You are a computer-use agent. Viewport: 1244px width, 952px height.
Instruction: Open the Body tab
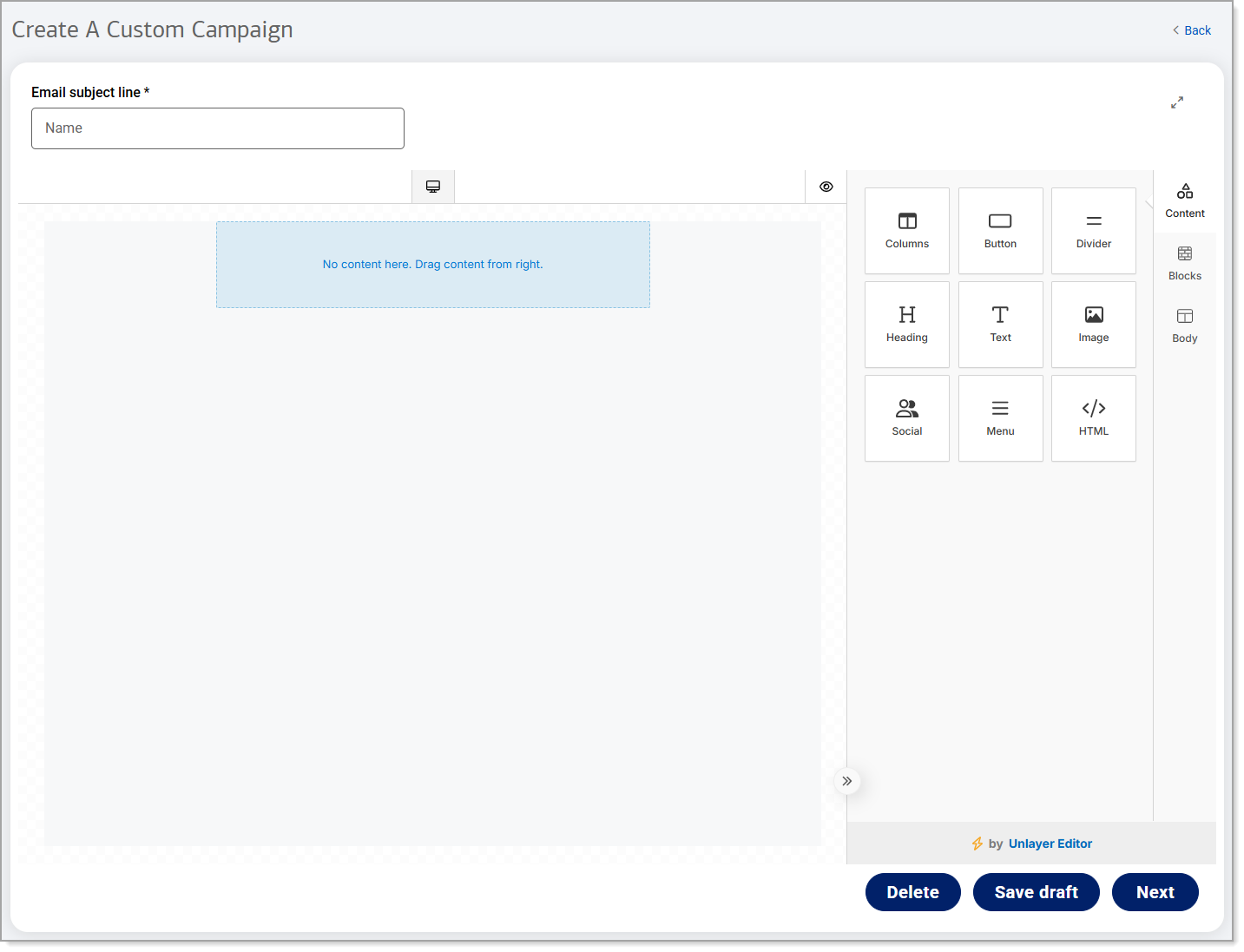(x=1184, y=326)
